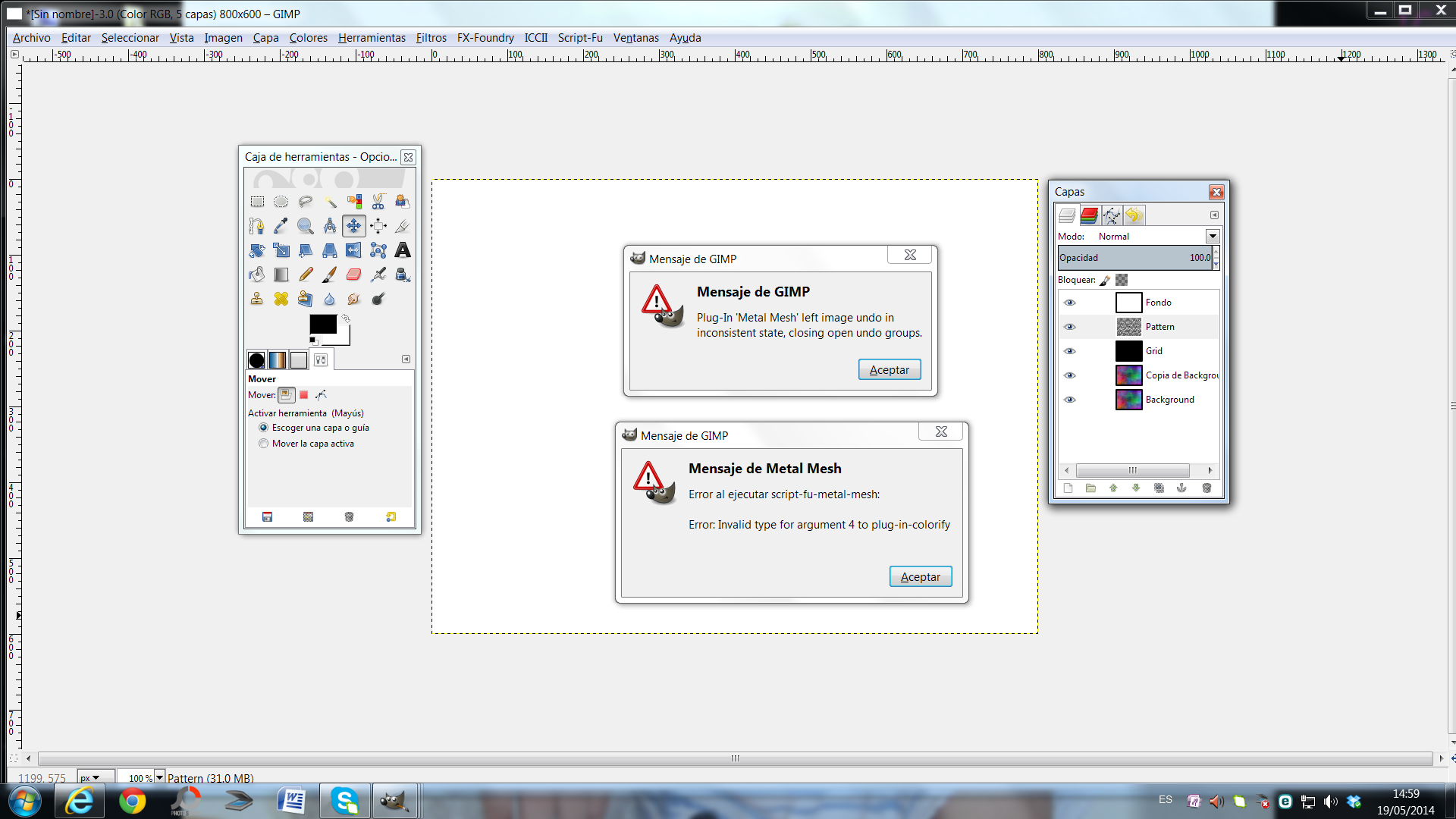Select the Flip tool
Image resolution: width=1456 pixels, height=819 pixels.
[x=354, y=250]
